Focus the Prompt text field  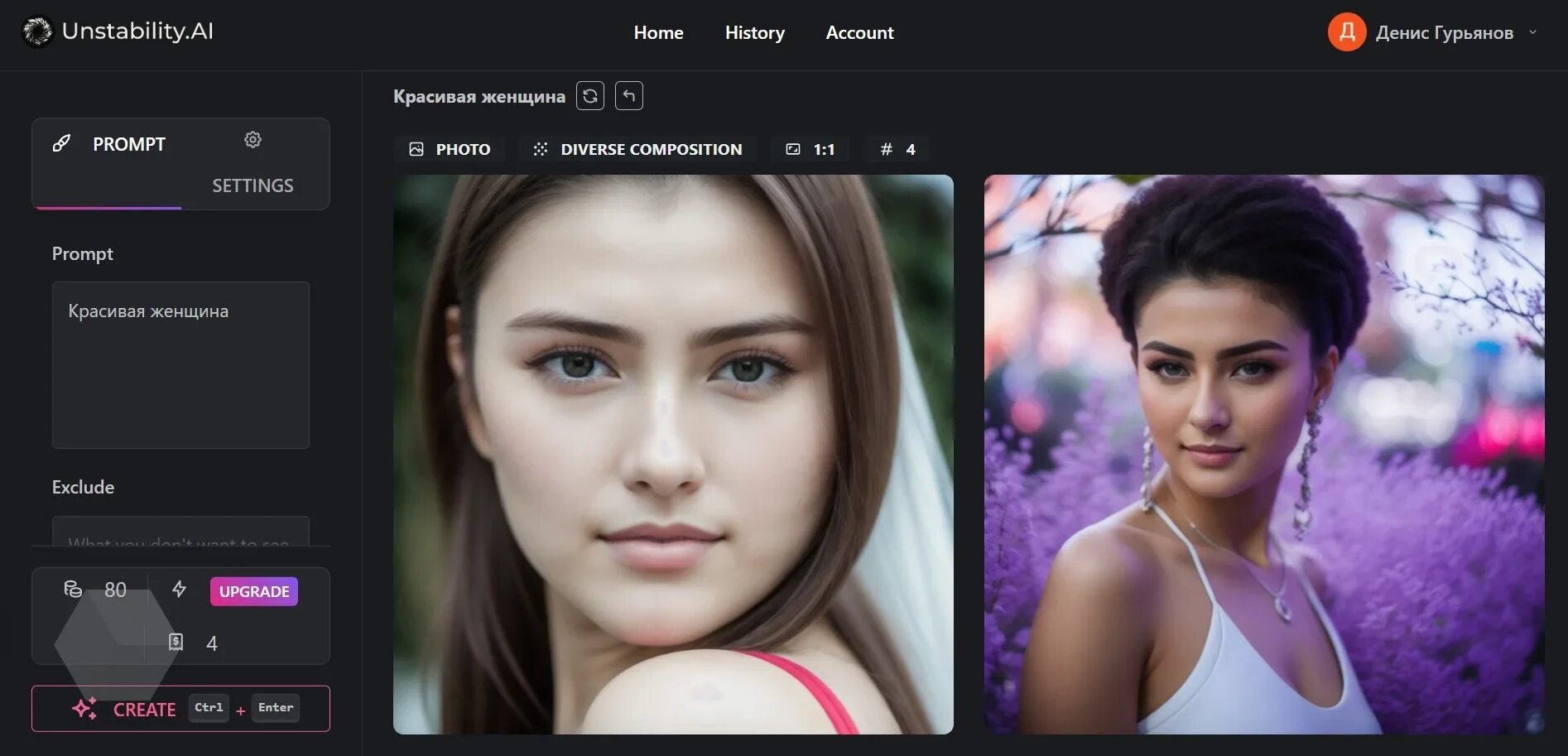pyautogui.click(x=180, y=365)
